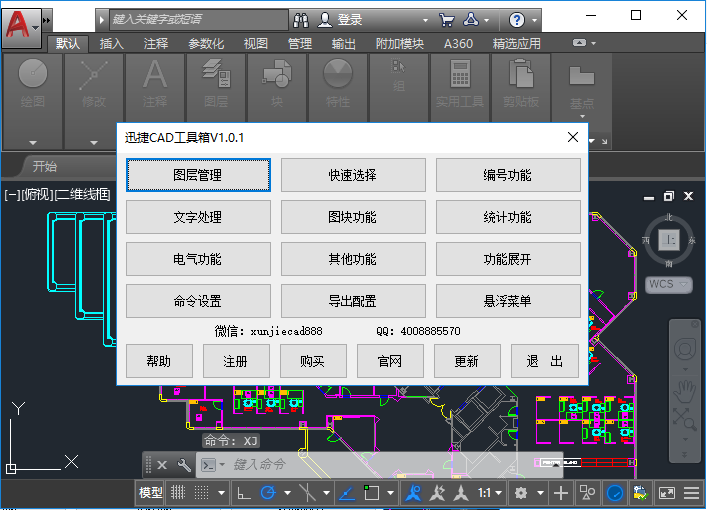The height and width of the screenshot is (510, 707).
Task: Switch to the 管理 ribbon tab
Action: (300, 44)
